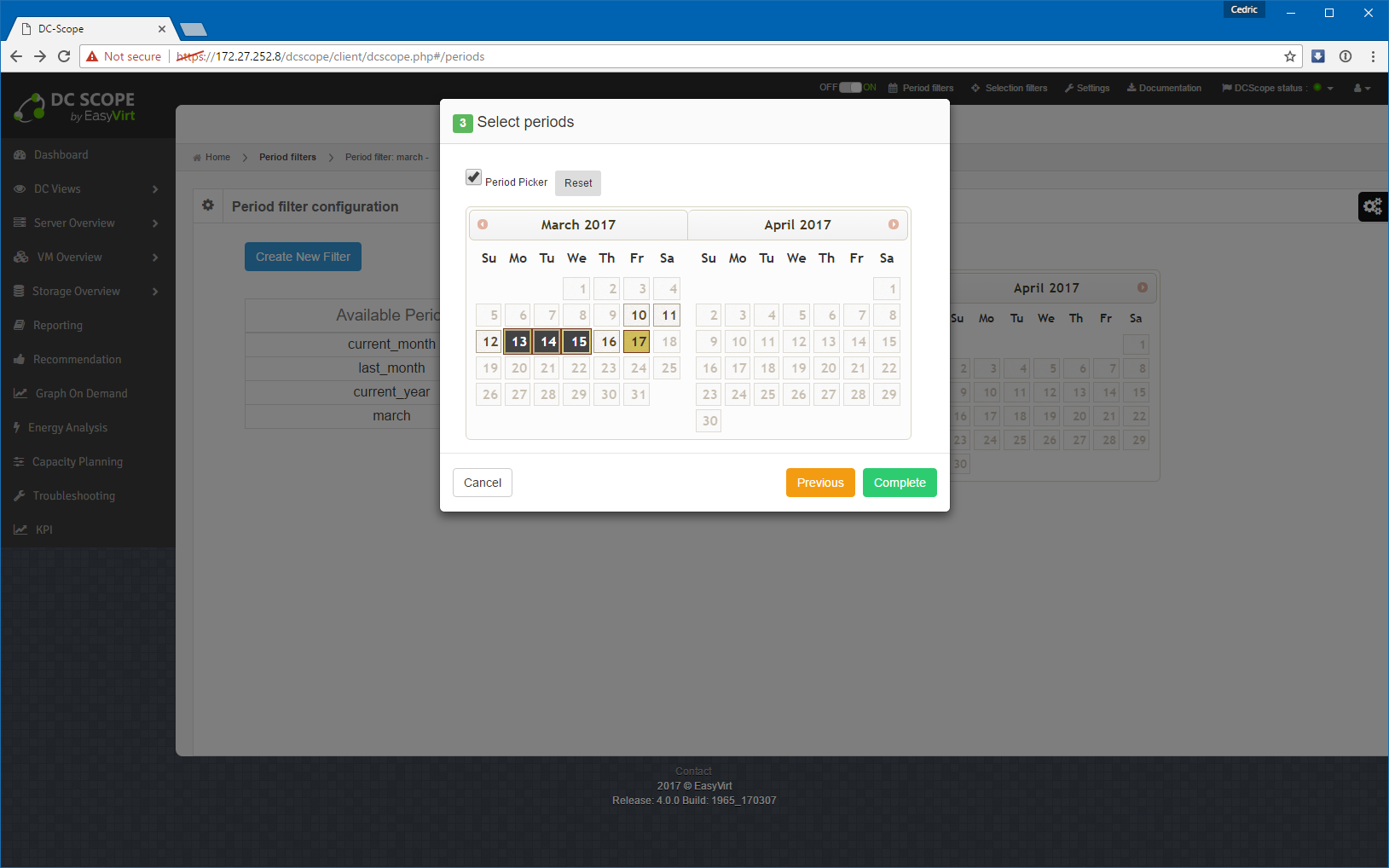Open the floating settings gears panel
The width and height of the screenshot is (1389, 868).
point(1372,206)
